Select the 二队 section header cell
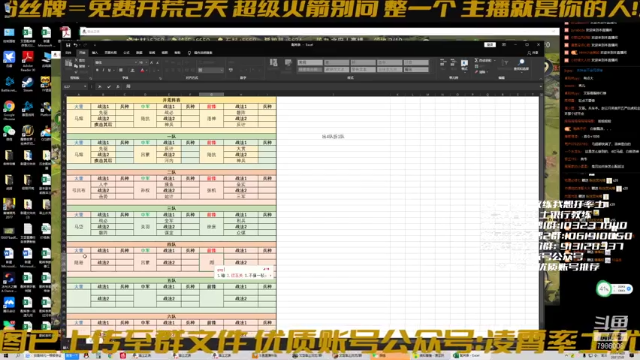 click(x=171, y=173)
